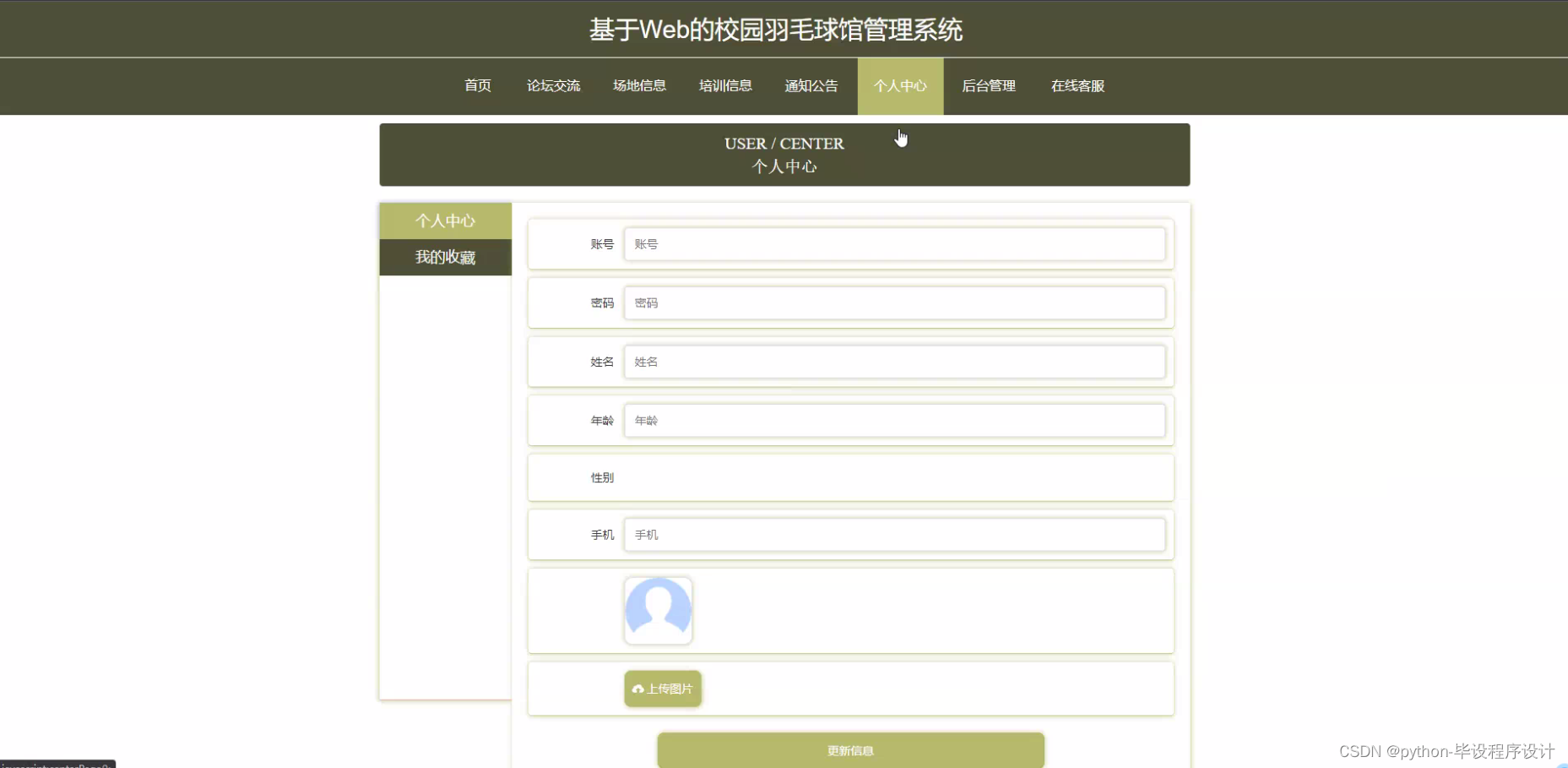The height and width of the screenshot is (768, 1568).
Task: Click the 更新信息 update button
Action: click(x=849, y=749)
